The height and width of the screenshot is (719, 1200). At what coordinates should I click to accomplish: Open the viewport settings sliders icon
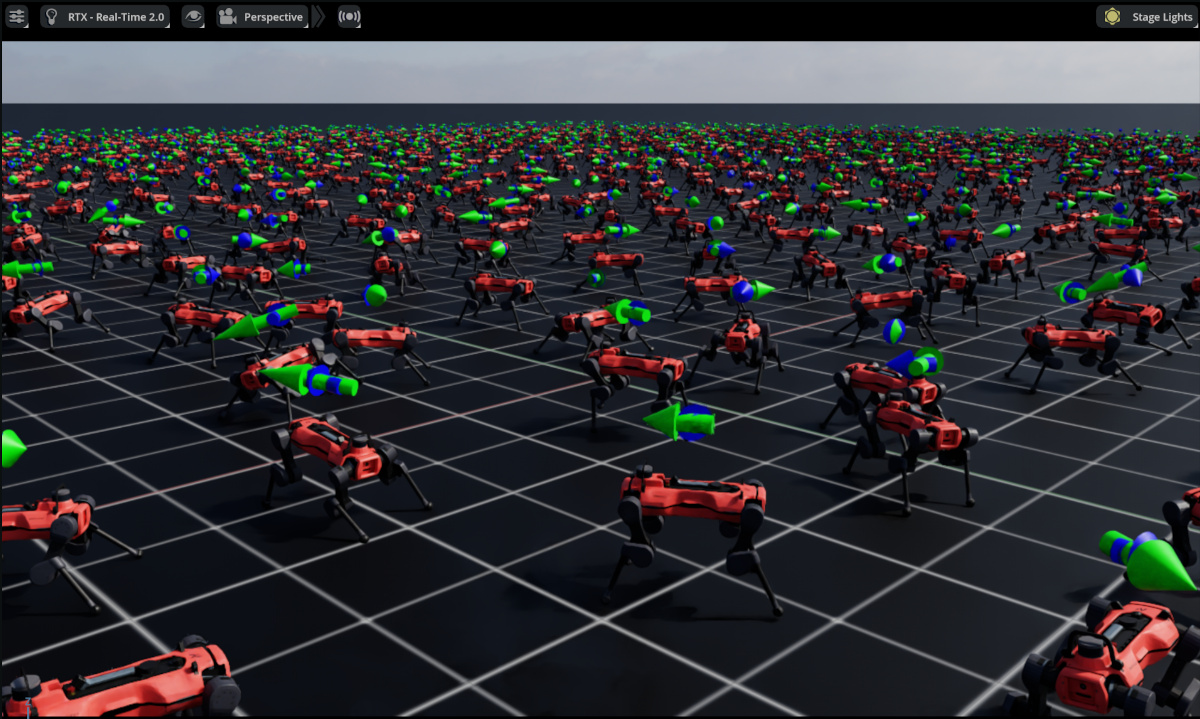pos(17,17)
